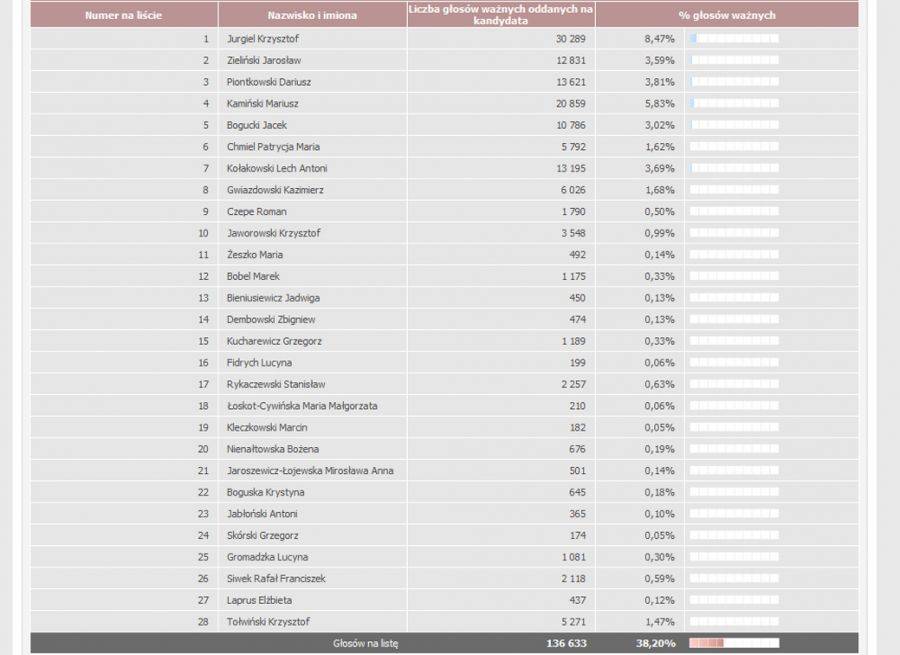Click the total percentage 38,20%
Screen dimensions: 900x655
(655, 644)
